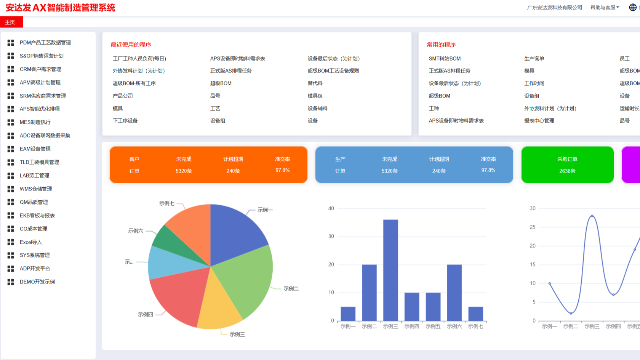The width and height of the screenshot is (640, 360).
Task: Click the first data point on line chart
Action: (x=549, y=283)
